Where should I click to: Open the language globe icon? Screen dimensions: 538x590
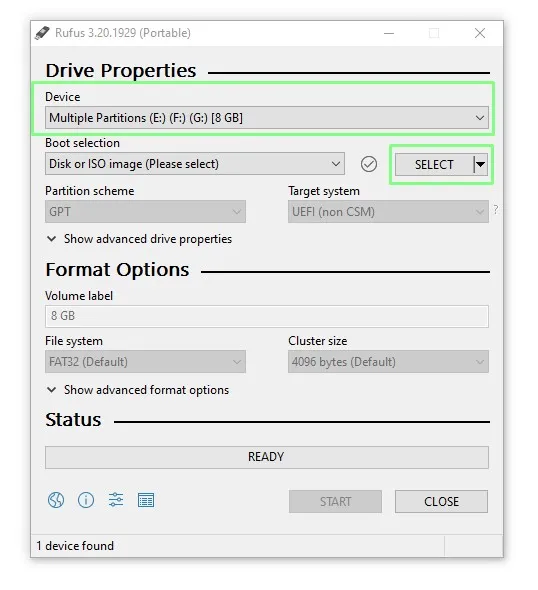56,500
